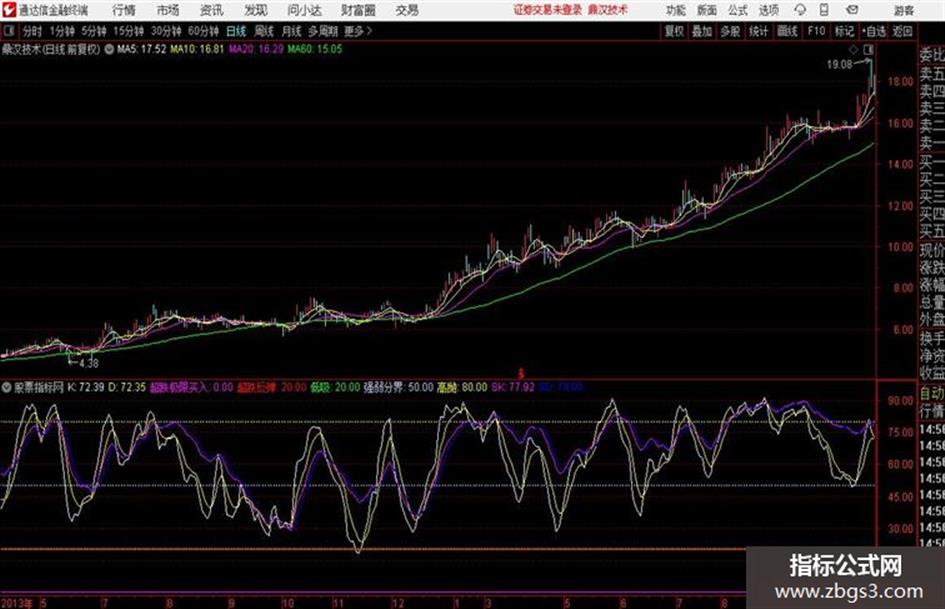Click the red Tongdaxin app logo

pos(8,10)
